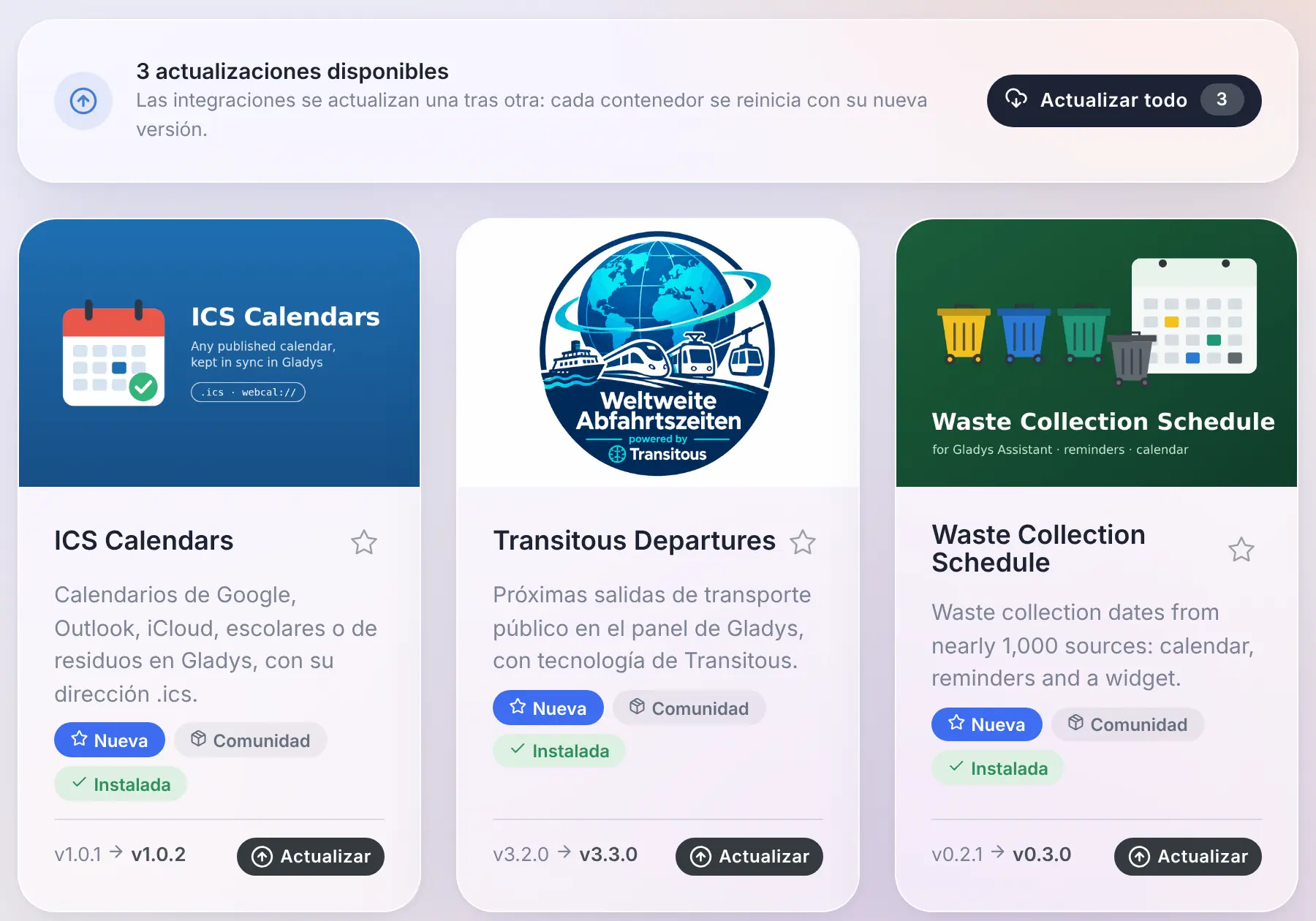
Task: Click the 3 actualizaciones disponibles heading
Action: point(292,71)
